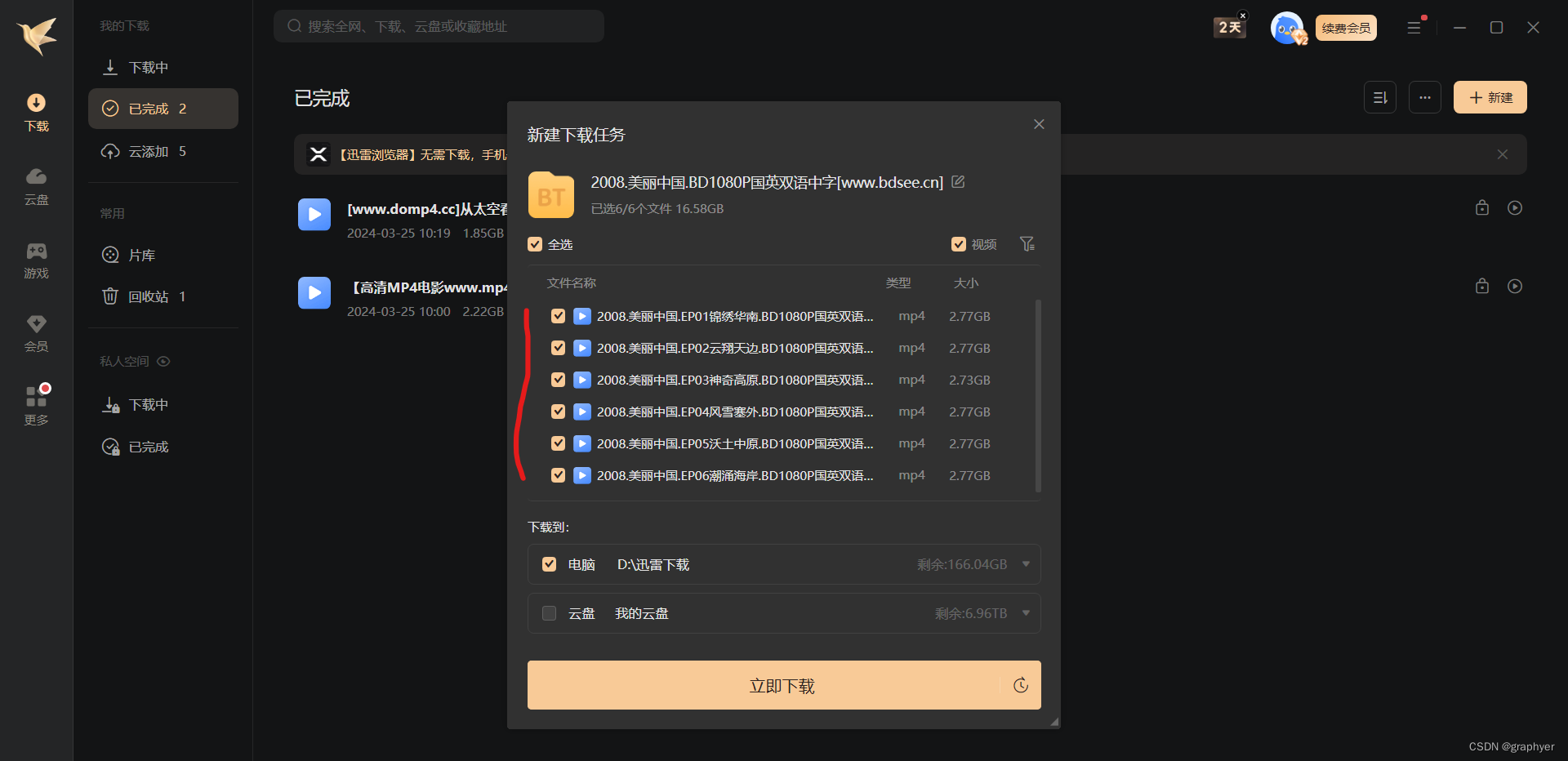This screenshot has width=1568, height=761.
Task: Toggle the 视频 filter checkbox
Action: click(959, 244)
